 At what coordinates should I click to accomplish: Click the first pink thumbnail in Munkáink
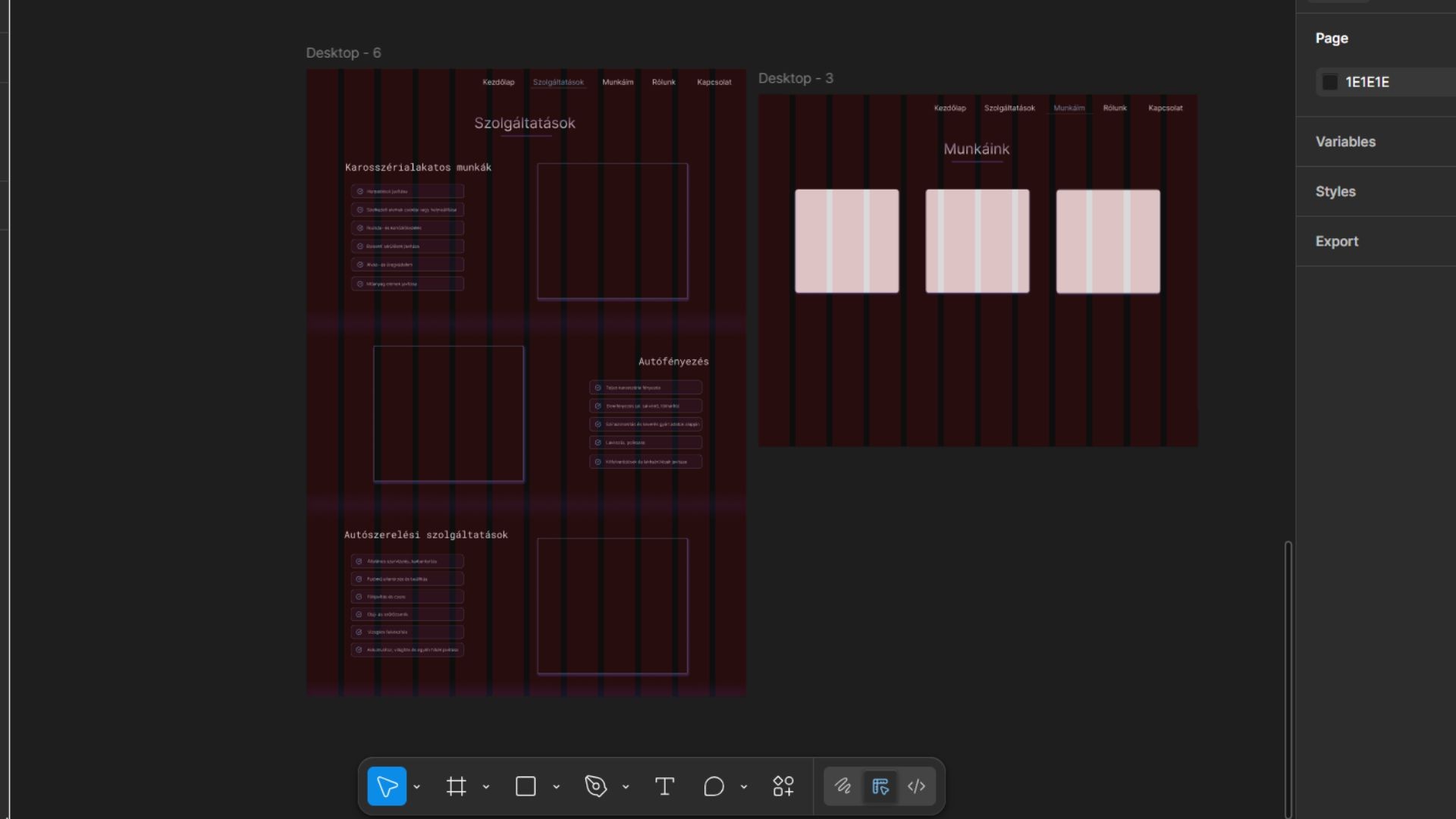846,241
